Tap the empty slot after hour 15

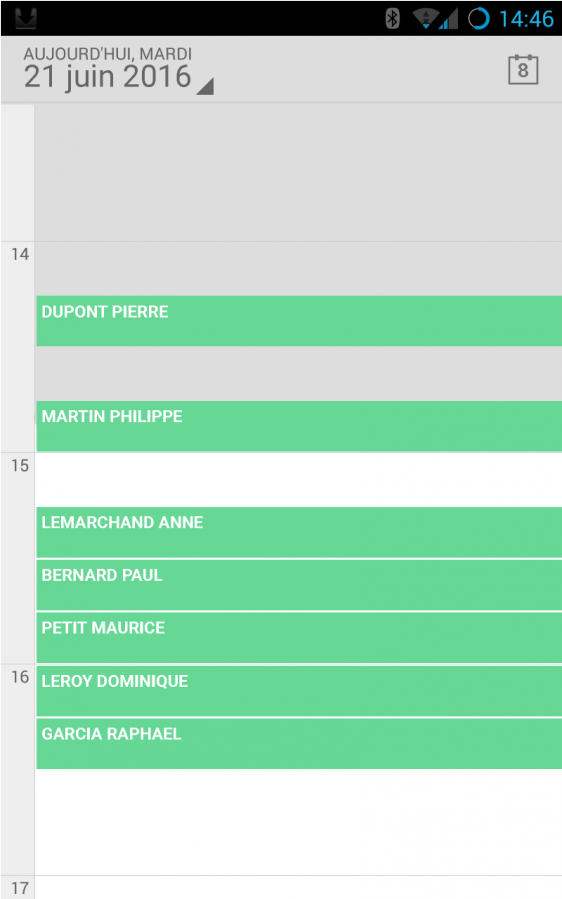click(x=299, y=479)
